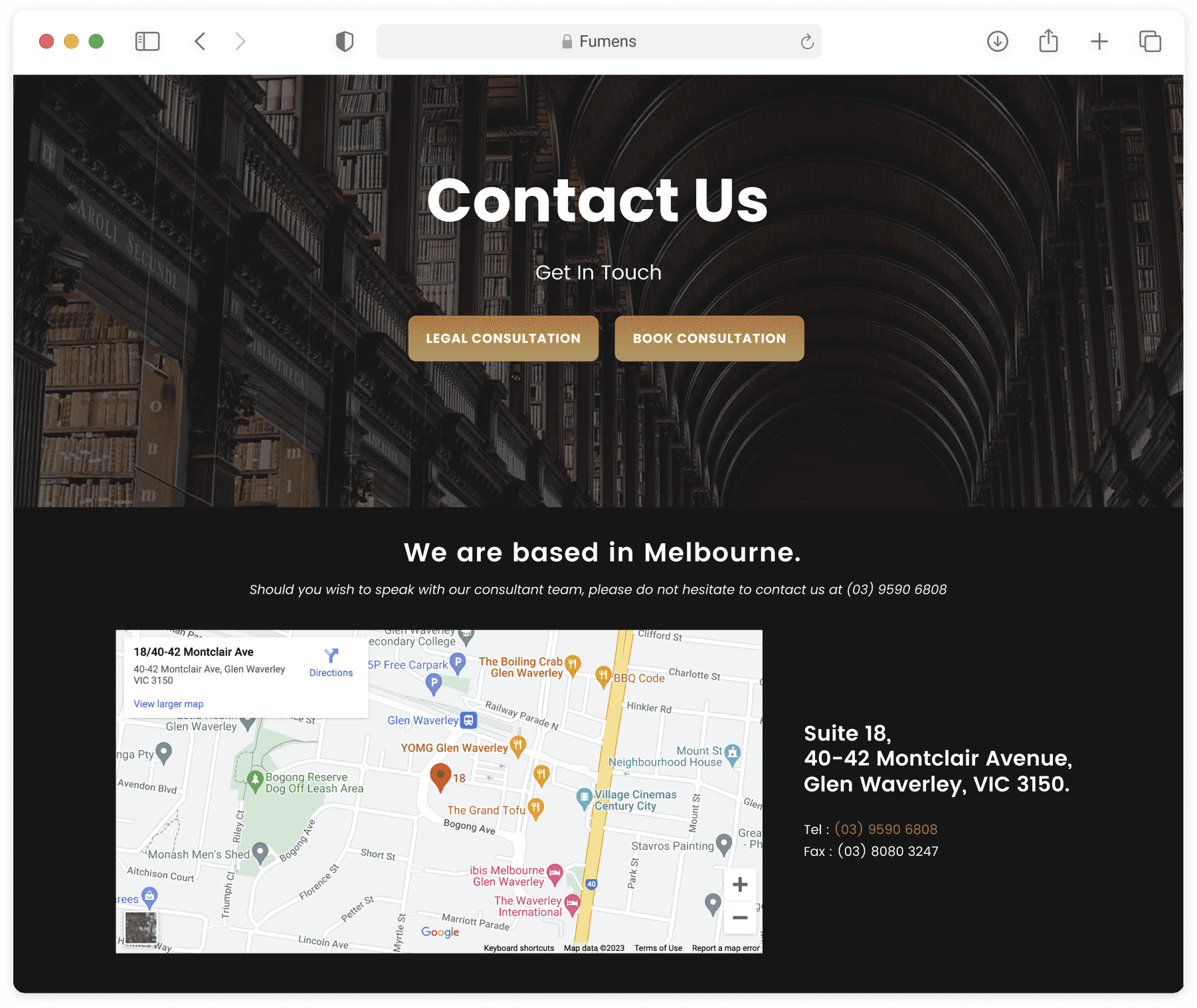Select the YOMG Glen Waverley marker
Screen dimensions: 1197x1008
(x=517, y=746)
